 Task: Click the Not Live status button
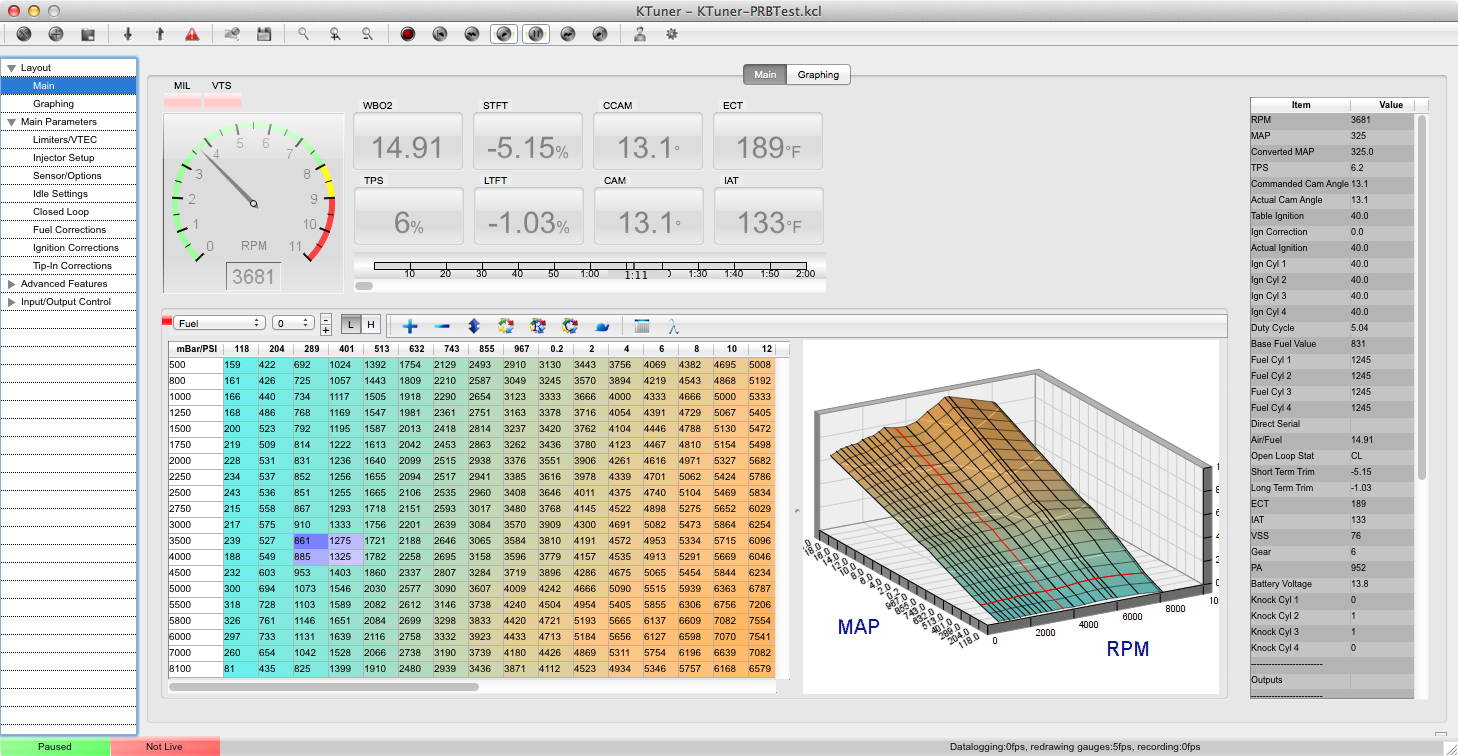tap(165, 746)
